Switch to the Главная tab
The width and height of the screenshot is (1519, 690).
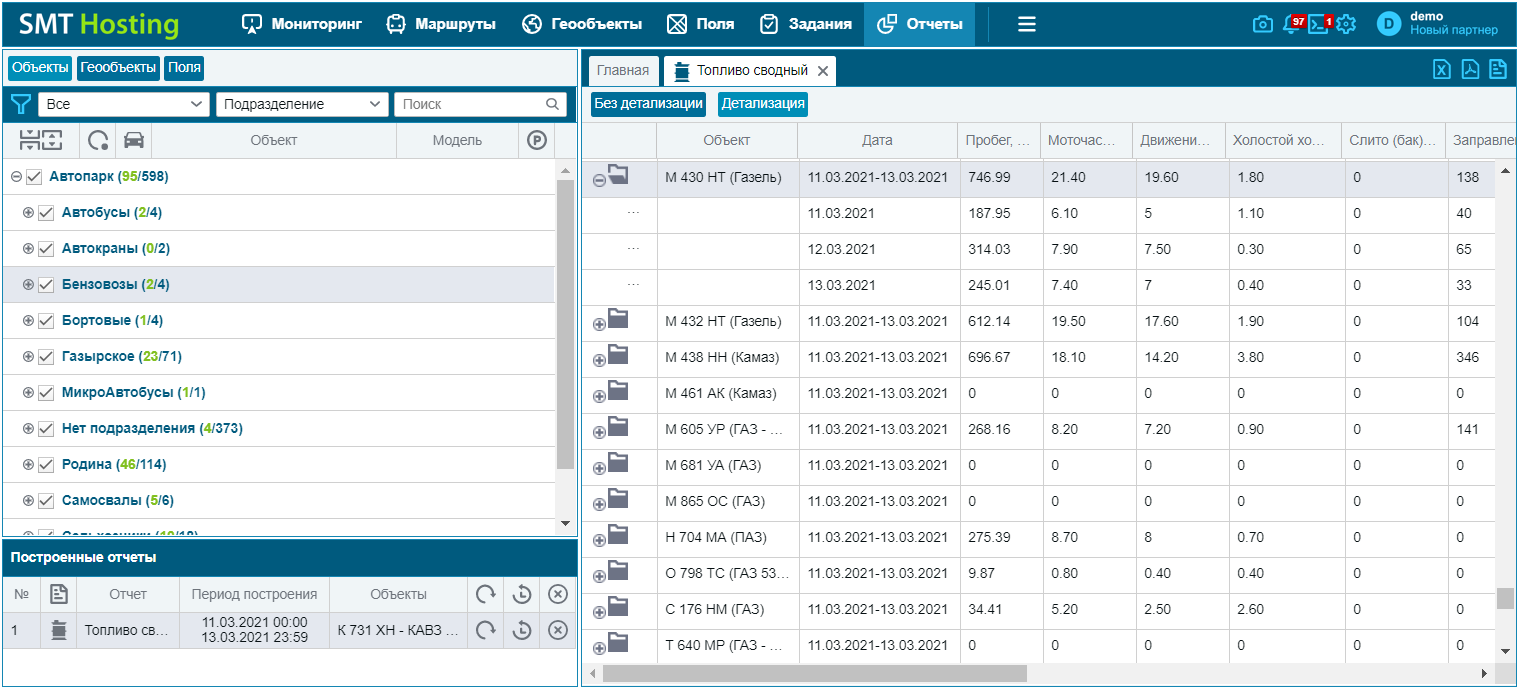coord(623,71)
